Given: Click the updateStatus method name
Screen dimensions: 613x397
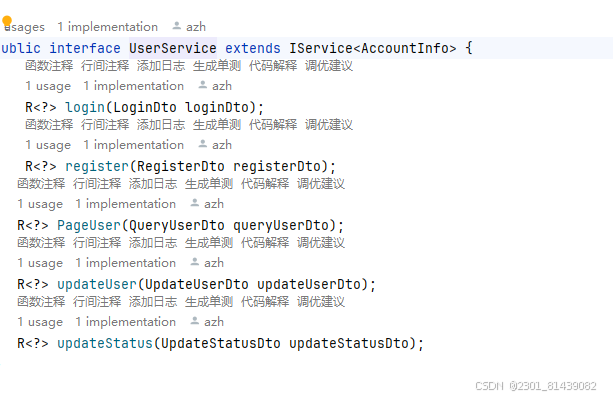Looking at the screenshot, I should [105, 343].
